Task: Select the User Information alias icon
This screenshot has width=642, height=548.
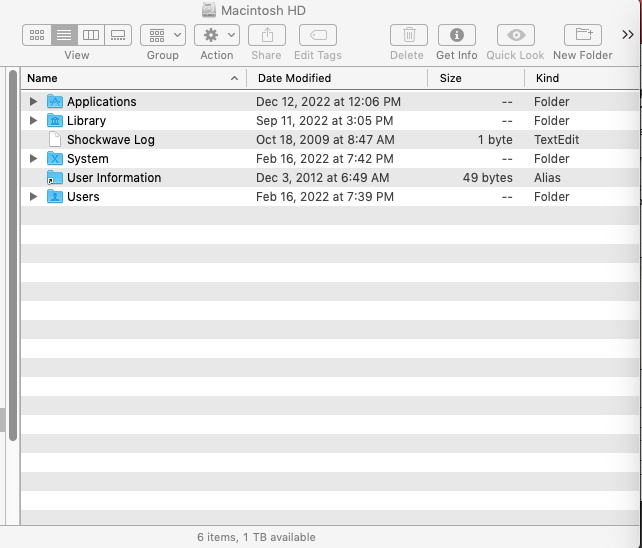Action: [55, 178]
